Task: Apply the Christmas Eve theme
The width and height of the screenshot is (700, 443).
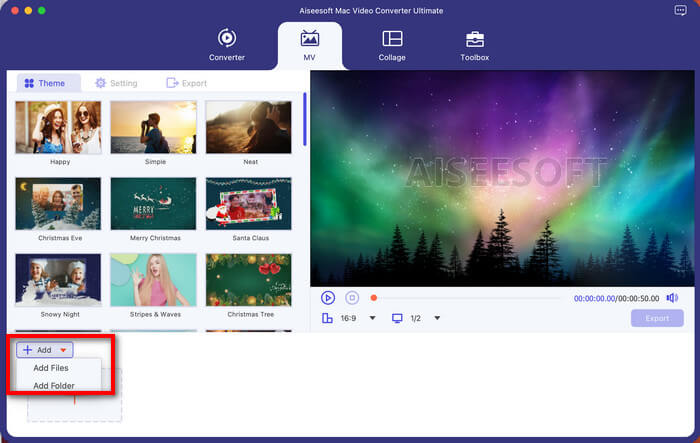Action: click(x=58, y=204)
